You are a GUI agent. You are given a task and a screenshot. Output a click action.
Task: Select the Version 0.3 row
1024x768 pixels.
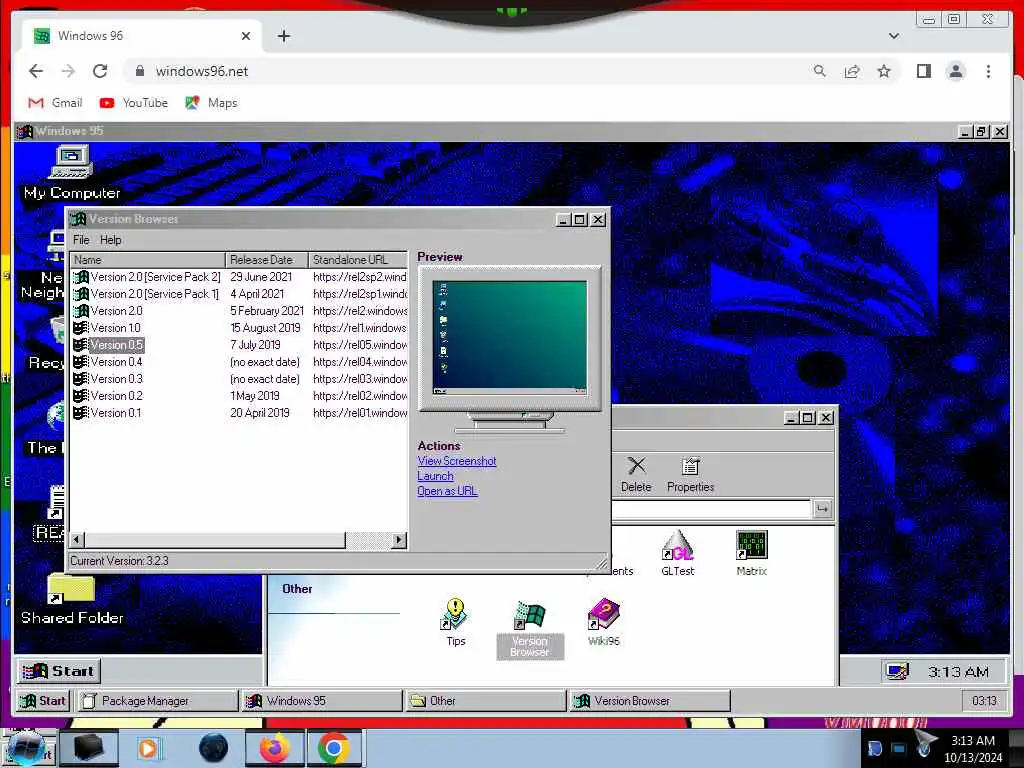coord(239,379)
